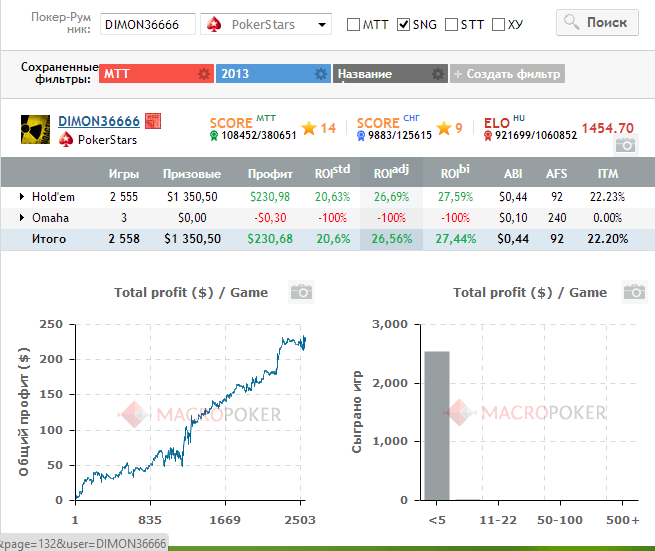This screenshot has height=551, width=655.
Task: Click the Hold'em ROI bi value 27,59%
Action: [x=455, y=197]
